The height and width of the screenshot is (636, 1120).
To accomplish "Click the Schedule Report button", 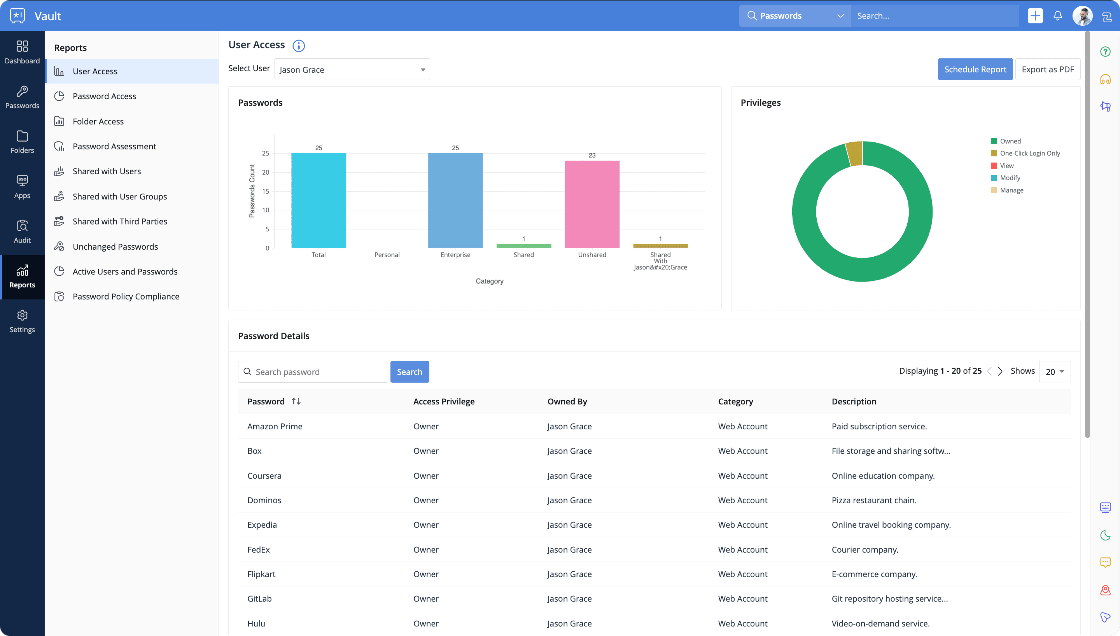I will [975, 68].
